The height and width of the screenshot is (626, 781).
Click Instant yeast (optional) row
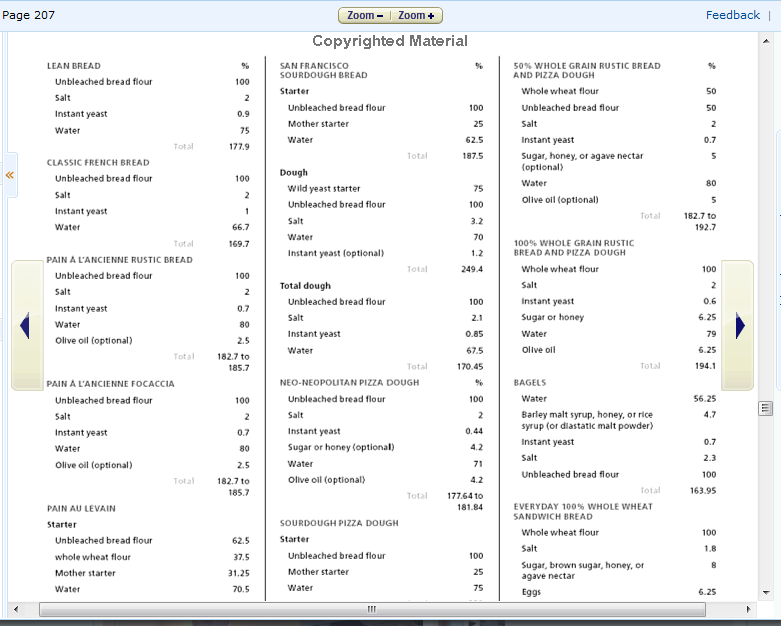(385, 253)
